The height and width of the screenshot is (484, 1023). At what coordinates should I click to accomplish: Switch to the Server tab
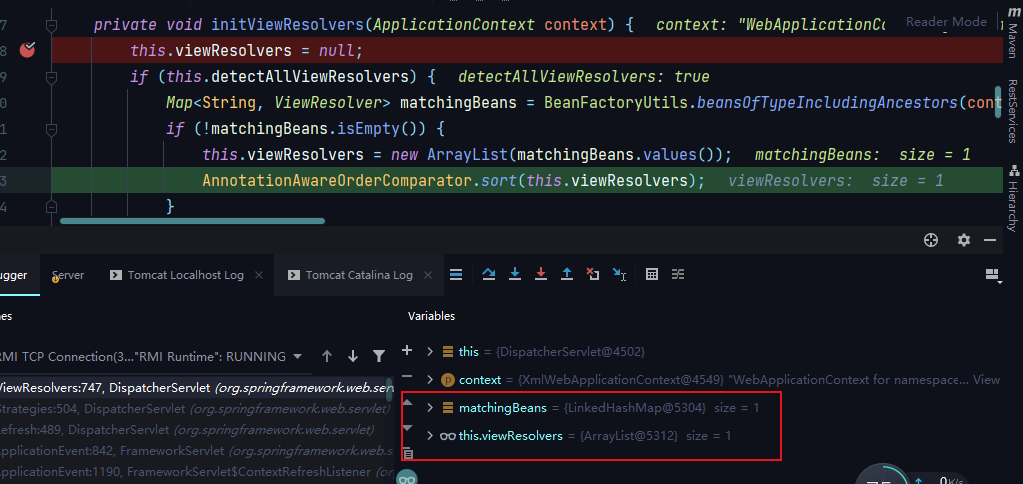point(68,275)
